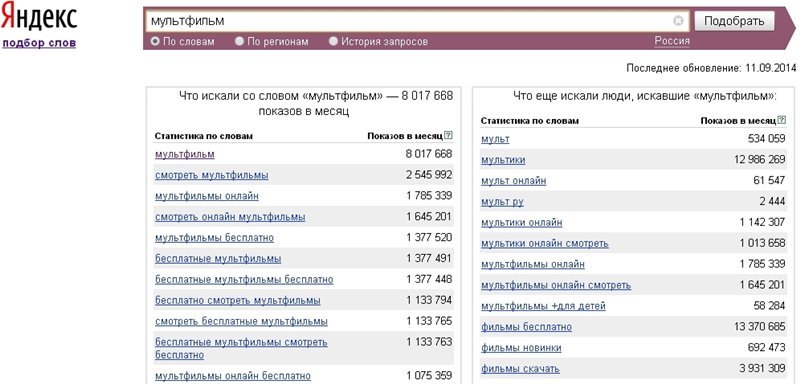800x384 pixels.
Task: Clear the search field with the X icon
Action: coord(678,21)
